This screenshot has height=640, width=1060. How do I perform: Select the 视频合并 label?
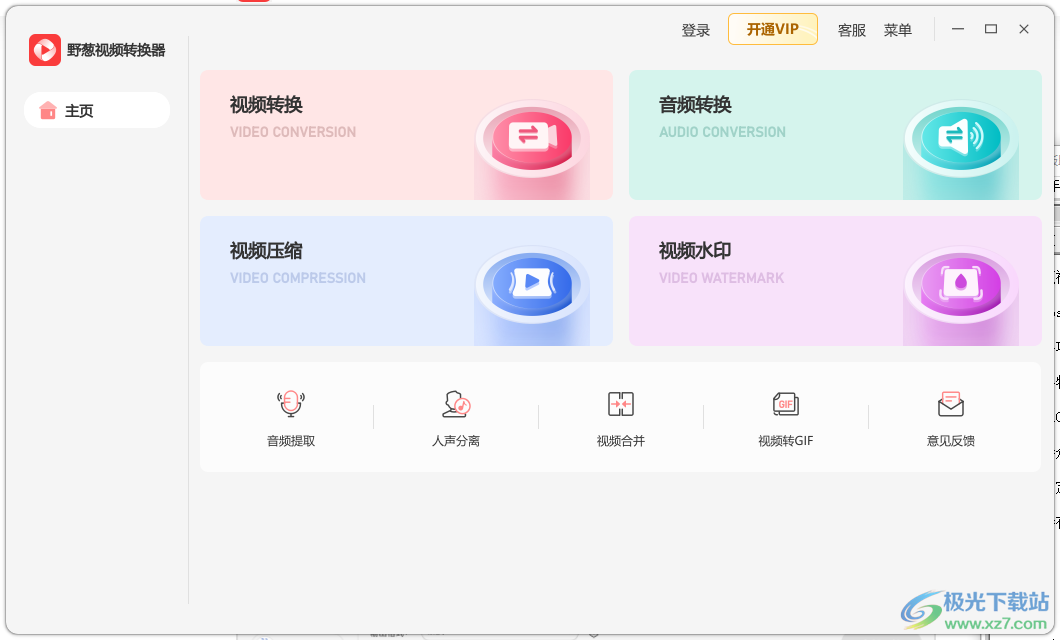tap(621, 441)
